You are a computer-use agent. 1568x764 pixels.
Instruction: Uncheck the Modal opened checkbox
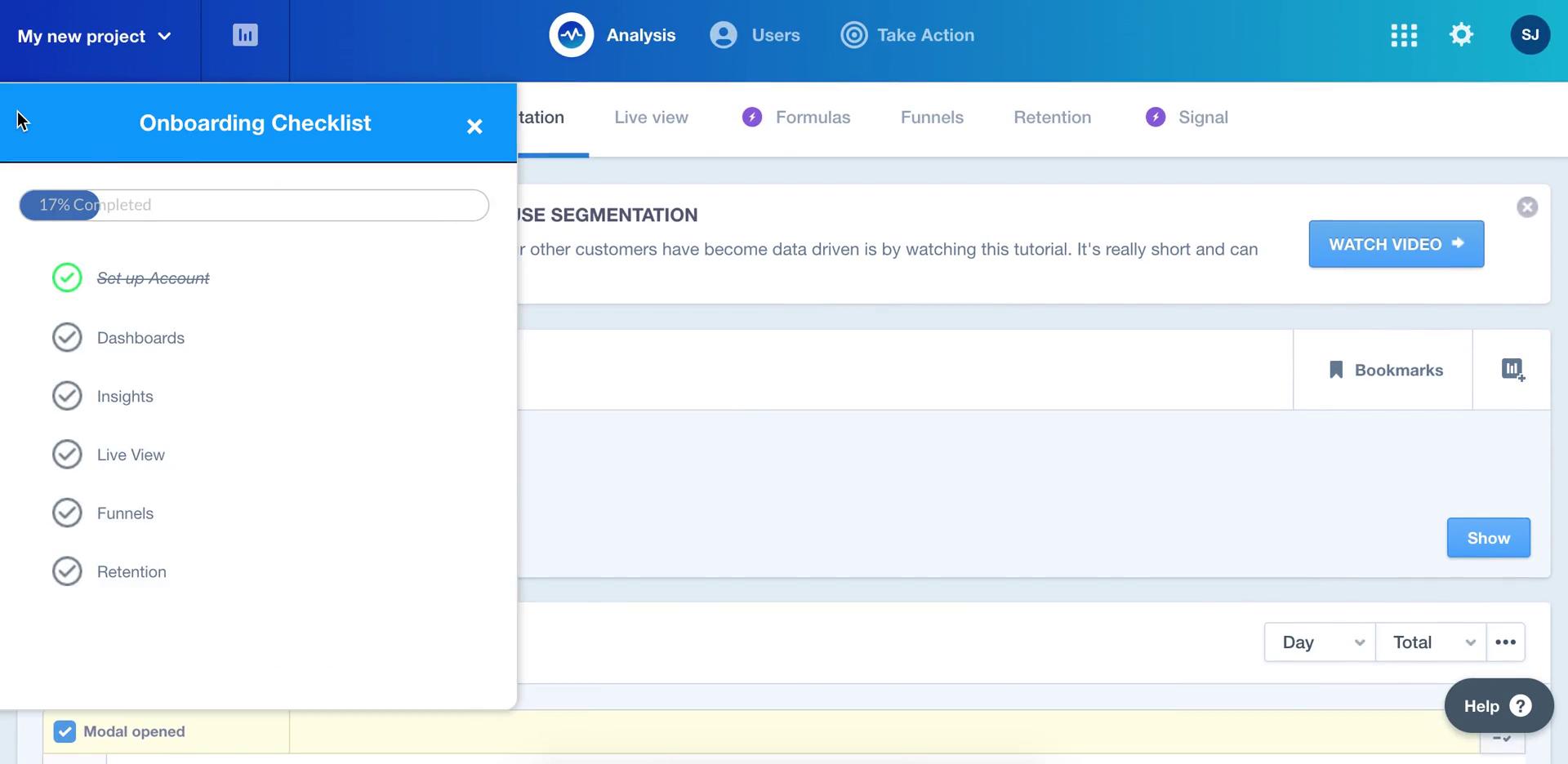click(65, 731)
